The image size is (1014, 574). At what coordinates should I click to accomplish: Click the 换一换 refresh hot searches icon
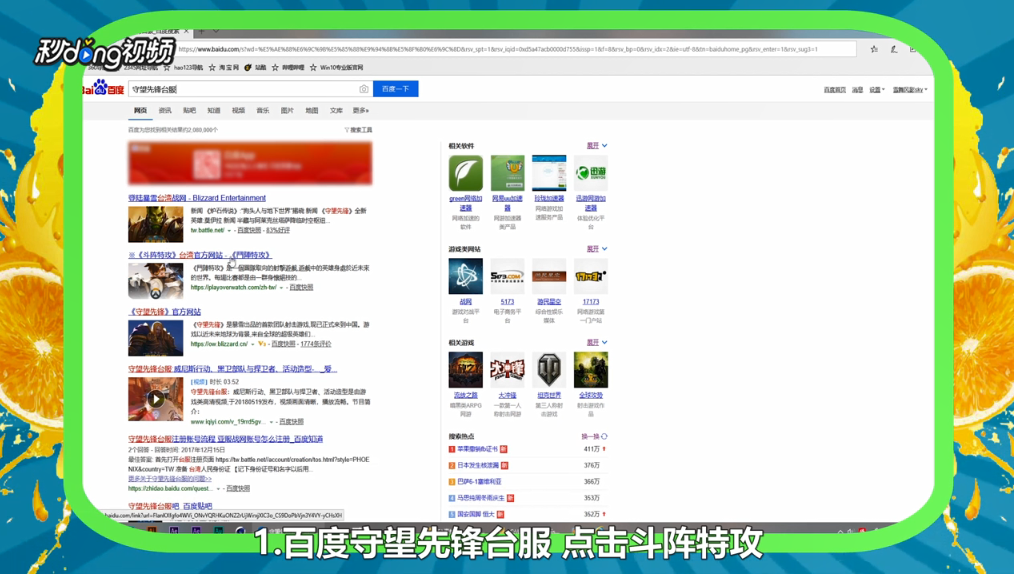(x=604, y=436)
